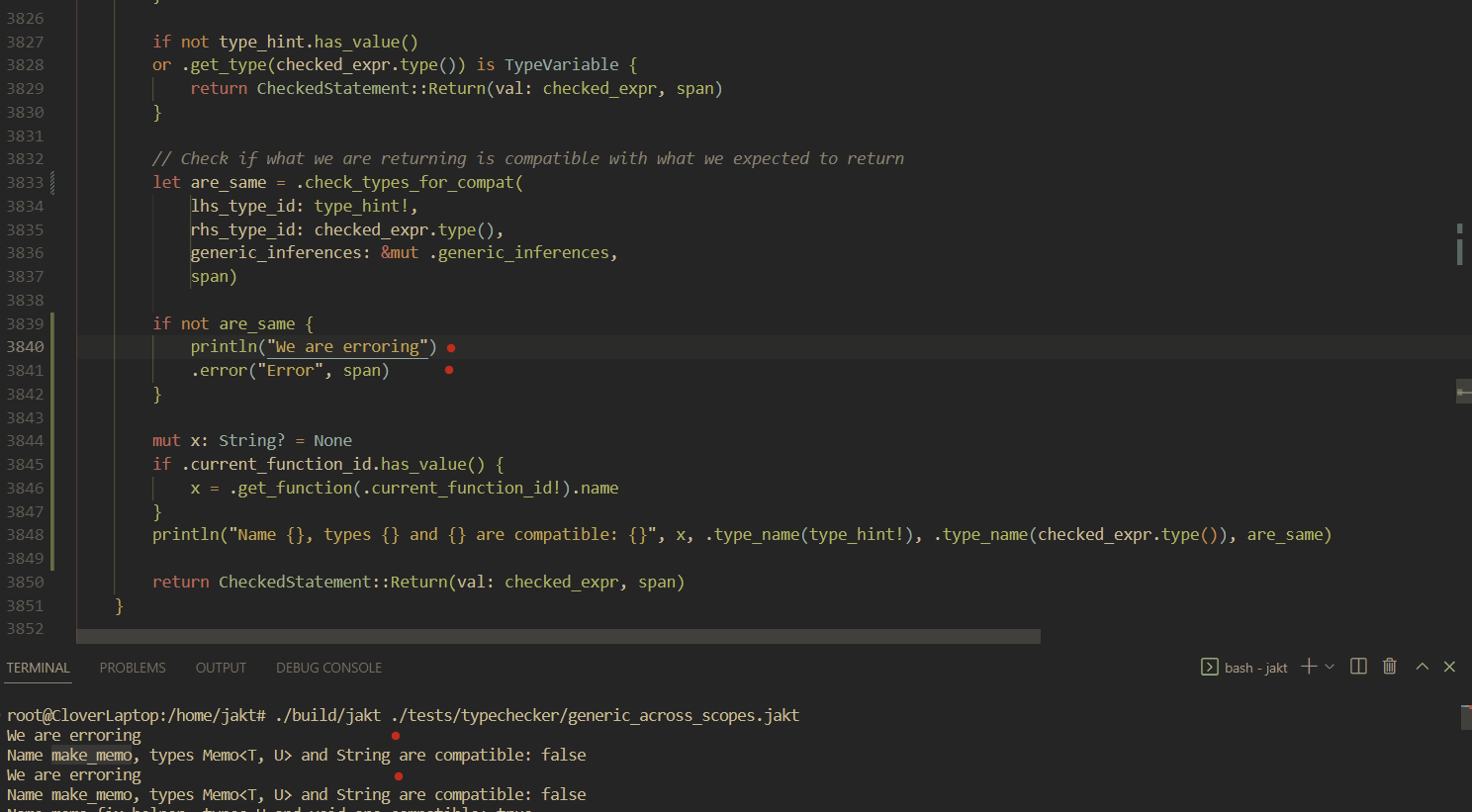
Task: Click line number 3840 in gutter
Action: click(25, 347)
